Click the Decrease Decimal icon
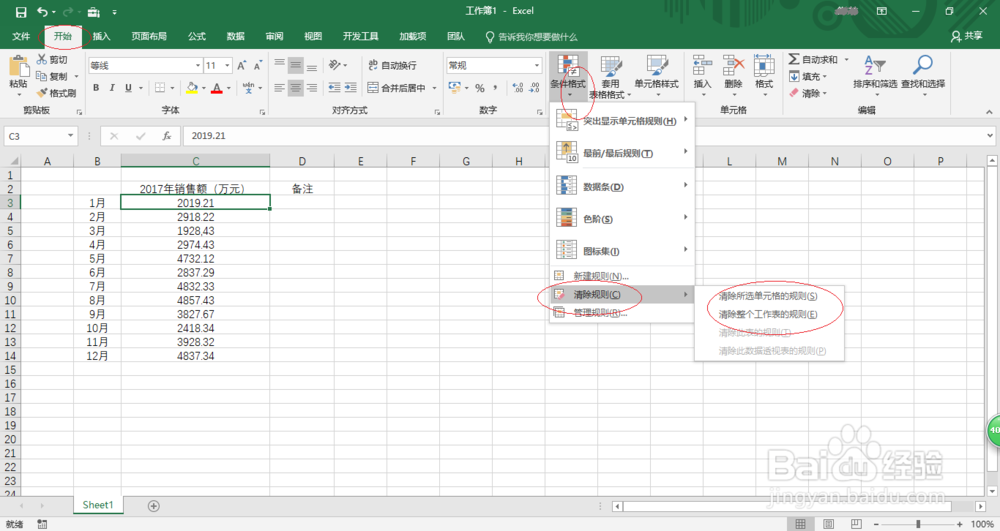The width and height of the screenshot is (1000, 531). (534, 88)
